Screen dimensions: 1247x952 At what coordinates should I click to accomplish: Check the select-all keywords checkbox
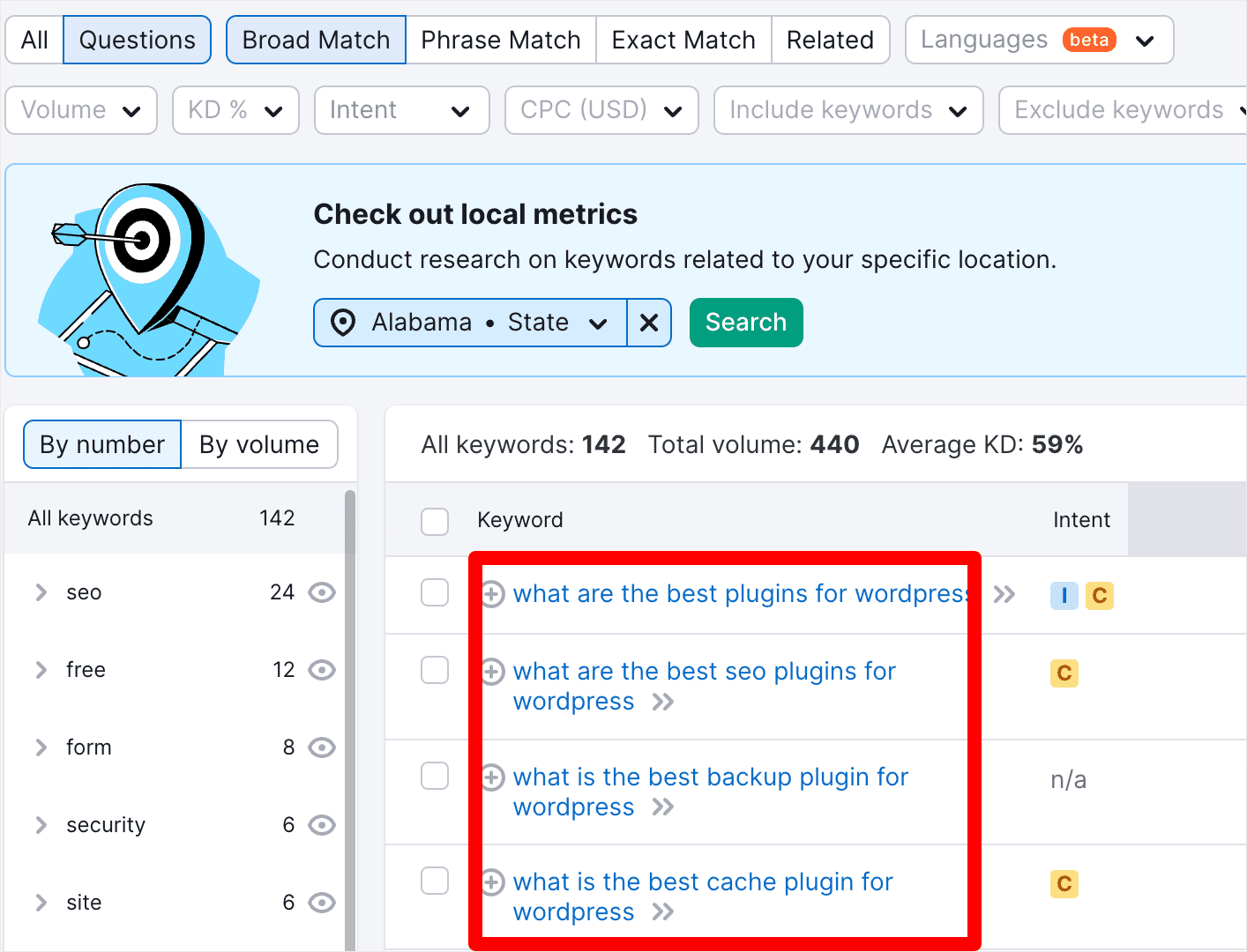click(x=435, y=521)
